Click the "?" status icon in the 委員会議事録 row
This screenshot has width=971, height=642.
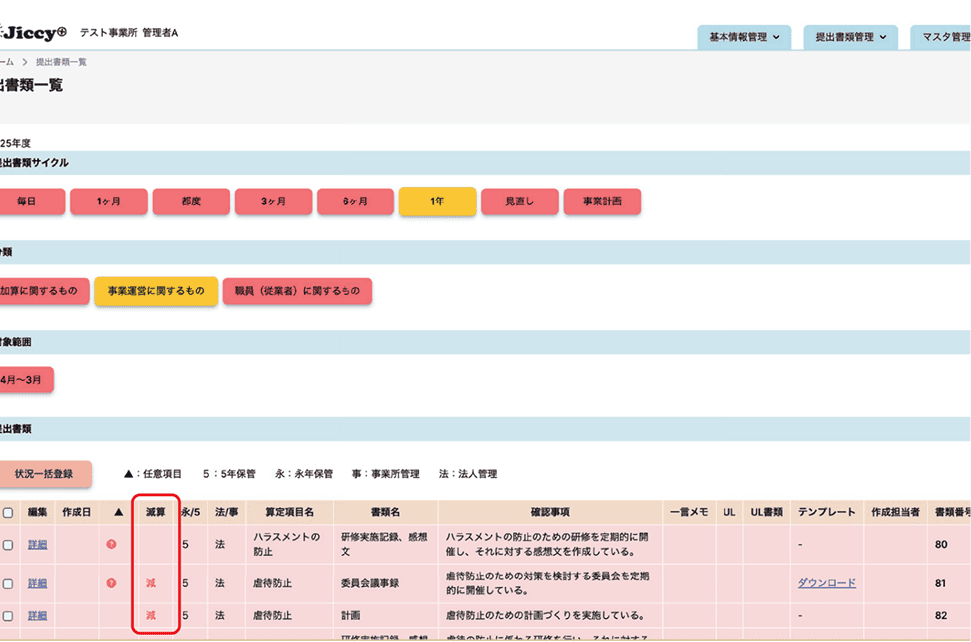pyautogui.click(x=111, y=583)
